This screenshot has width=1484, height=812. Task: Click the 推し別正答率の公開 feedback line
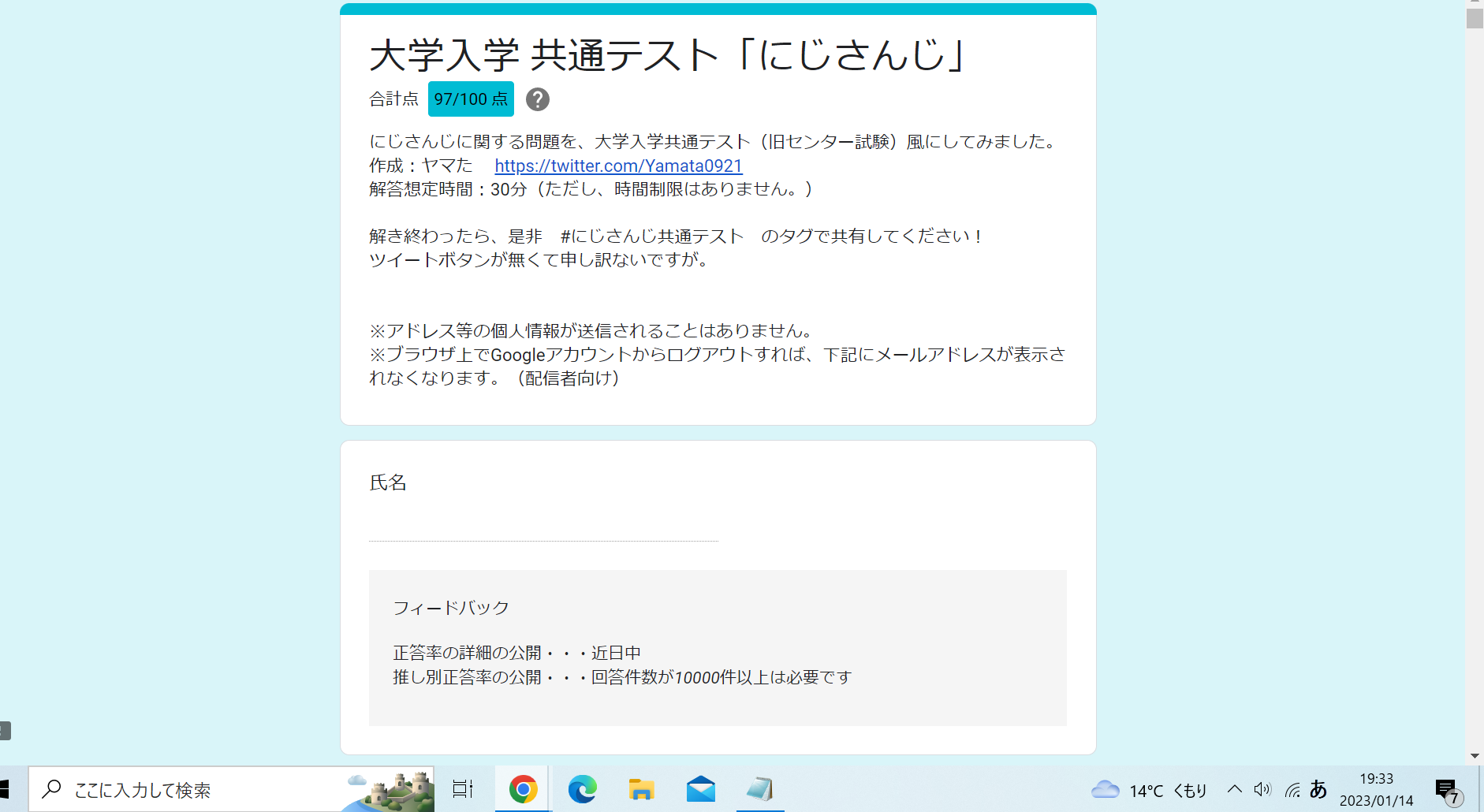tap(622, 677)
